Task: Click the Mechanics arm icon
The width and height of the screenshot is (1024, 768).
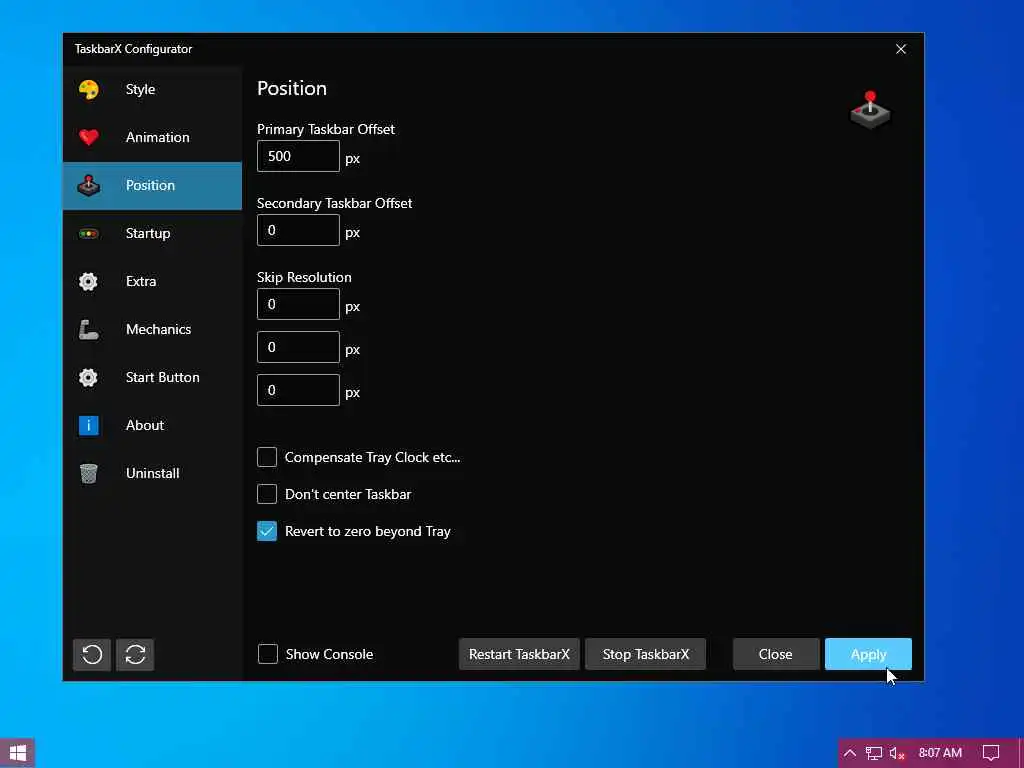Action: [89, 330]
